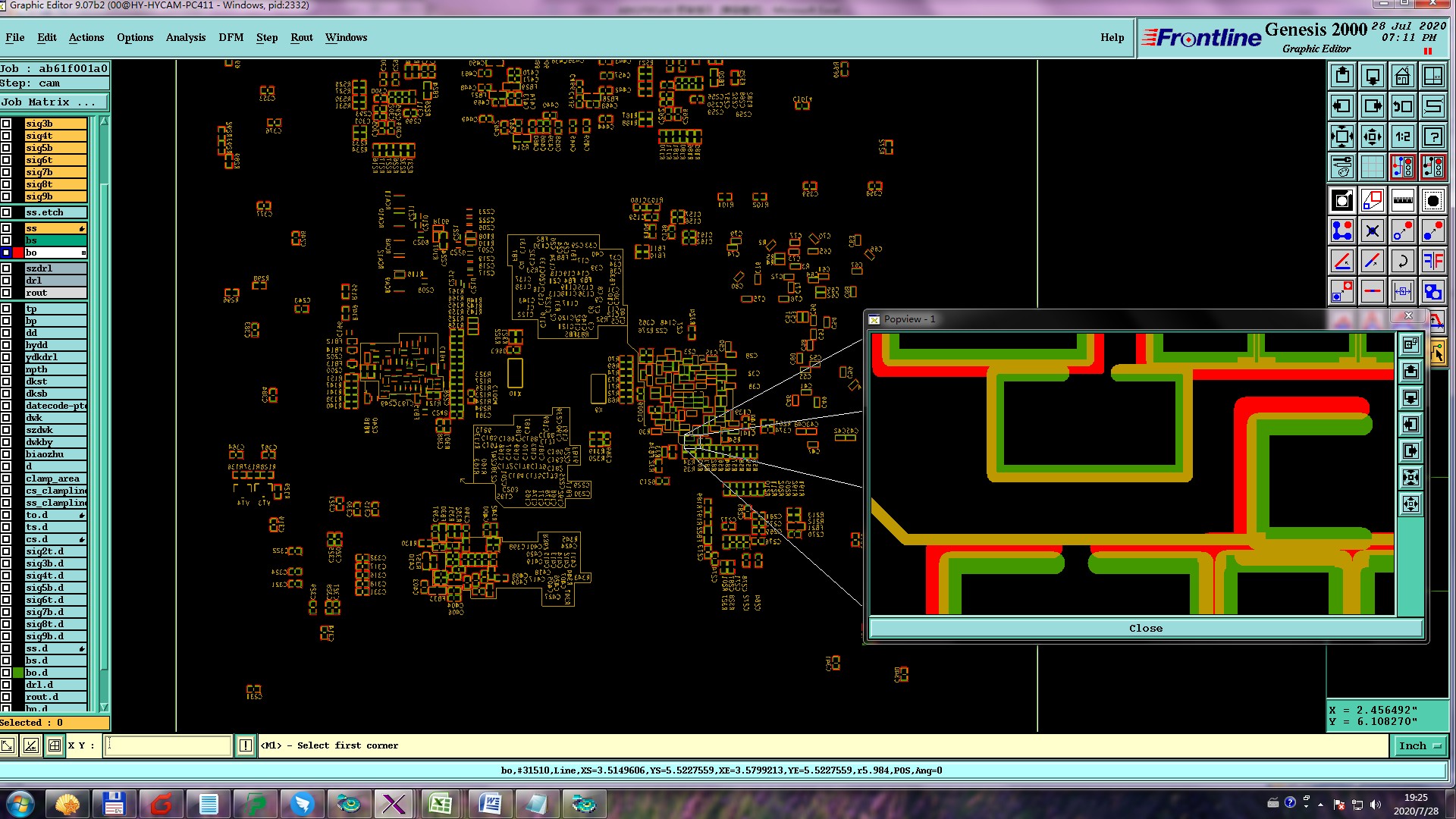Viewport: 1456px width, 819px height.
Task: Toggle the drl layer checkbox
Action: click(x=6, y=281)
